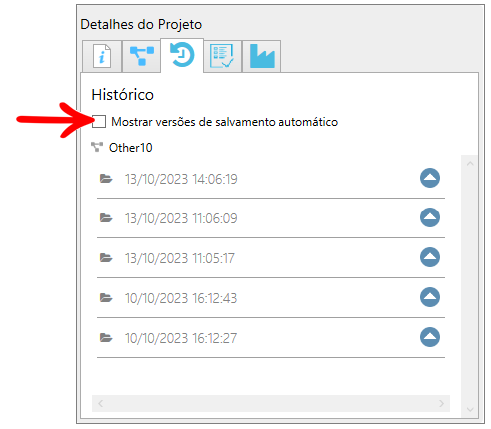Click vertical scrollbar down arrow
This screenshot has height=429, width=491.
(x=470, y=409)
